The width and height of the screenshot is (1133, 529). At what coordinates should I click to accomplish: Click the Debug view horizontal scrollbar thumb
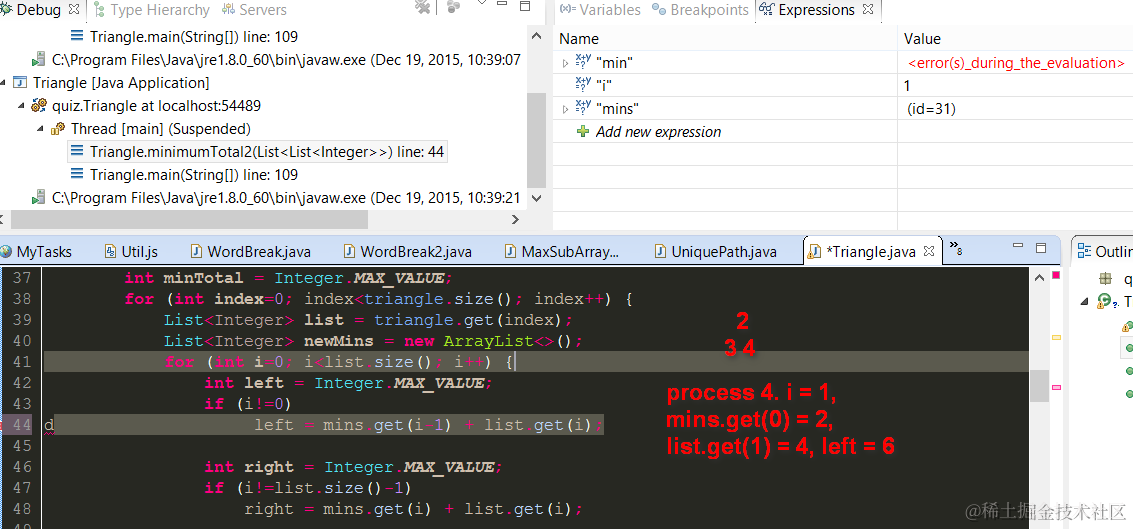[191, 219]
